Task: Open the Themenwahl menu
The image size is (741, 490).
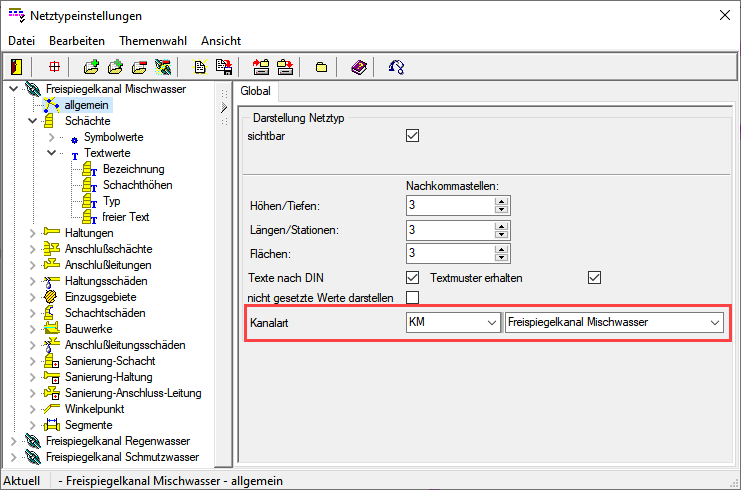Action: tap(152, 41)
